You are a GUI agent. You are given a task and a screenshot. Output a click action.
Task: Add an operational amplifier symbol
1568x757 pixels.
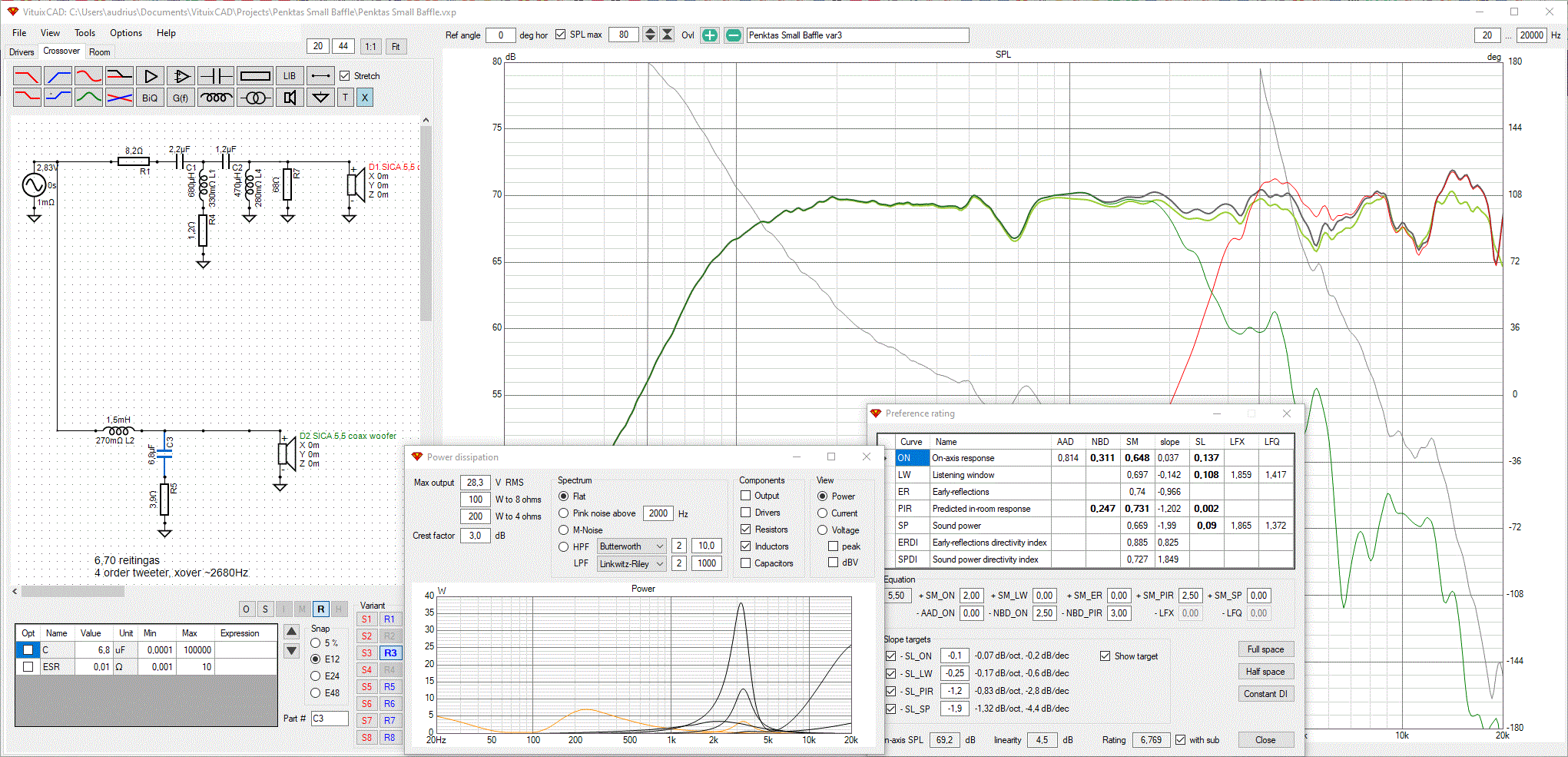coord(181,76)
